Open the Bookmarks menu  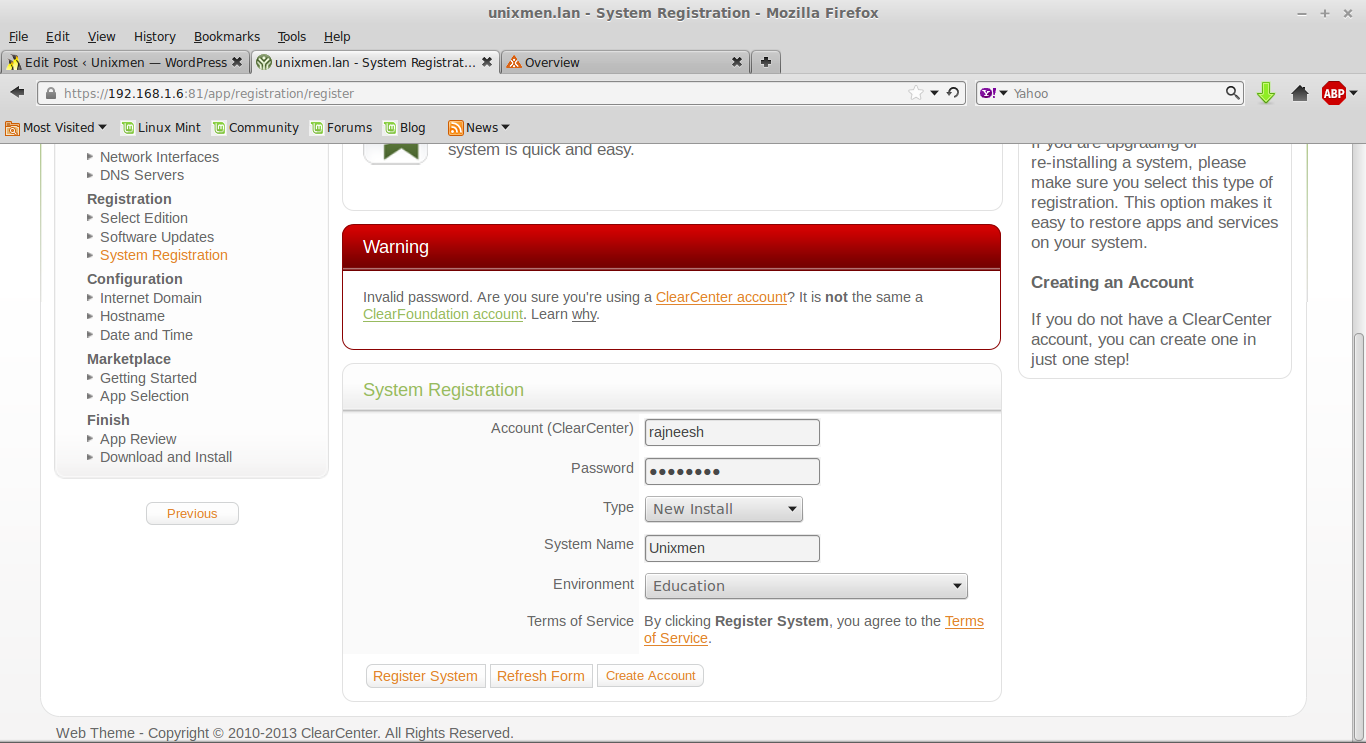coord(227,36)
